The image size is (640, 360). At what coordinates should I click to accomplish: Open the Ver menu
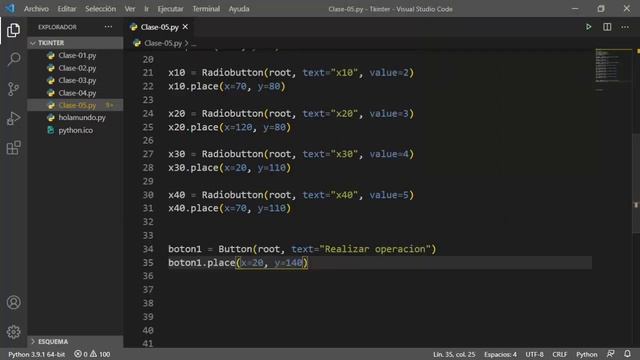[130, 9]
